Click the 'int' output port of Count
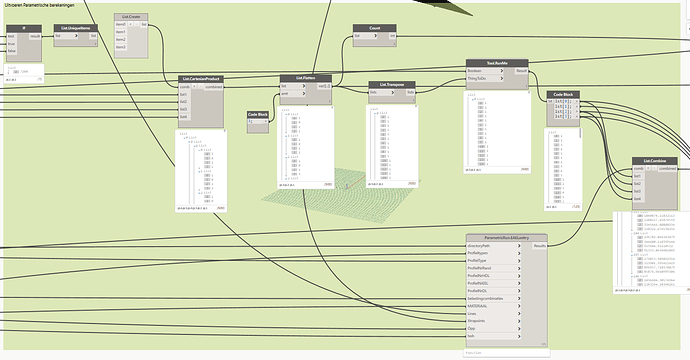This screenshot has width=690, height=360. coord(392,36)
